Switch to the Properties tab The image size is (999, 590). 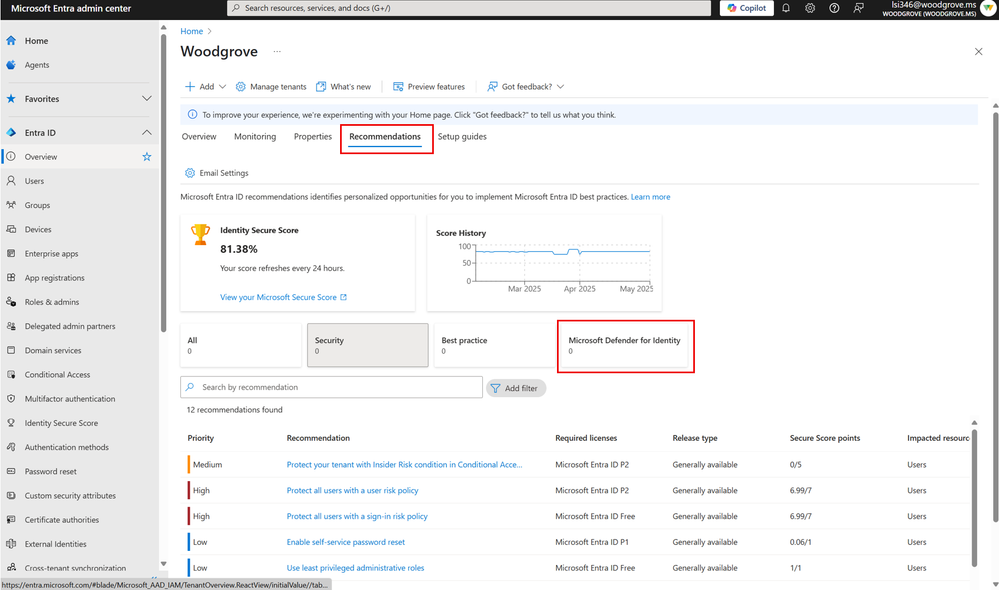(x=313, y=136)
